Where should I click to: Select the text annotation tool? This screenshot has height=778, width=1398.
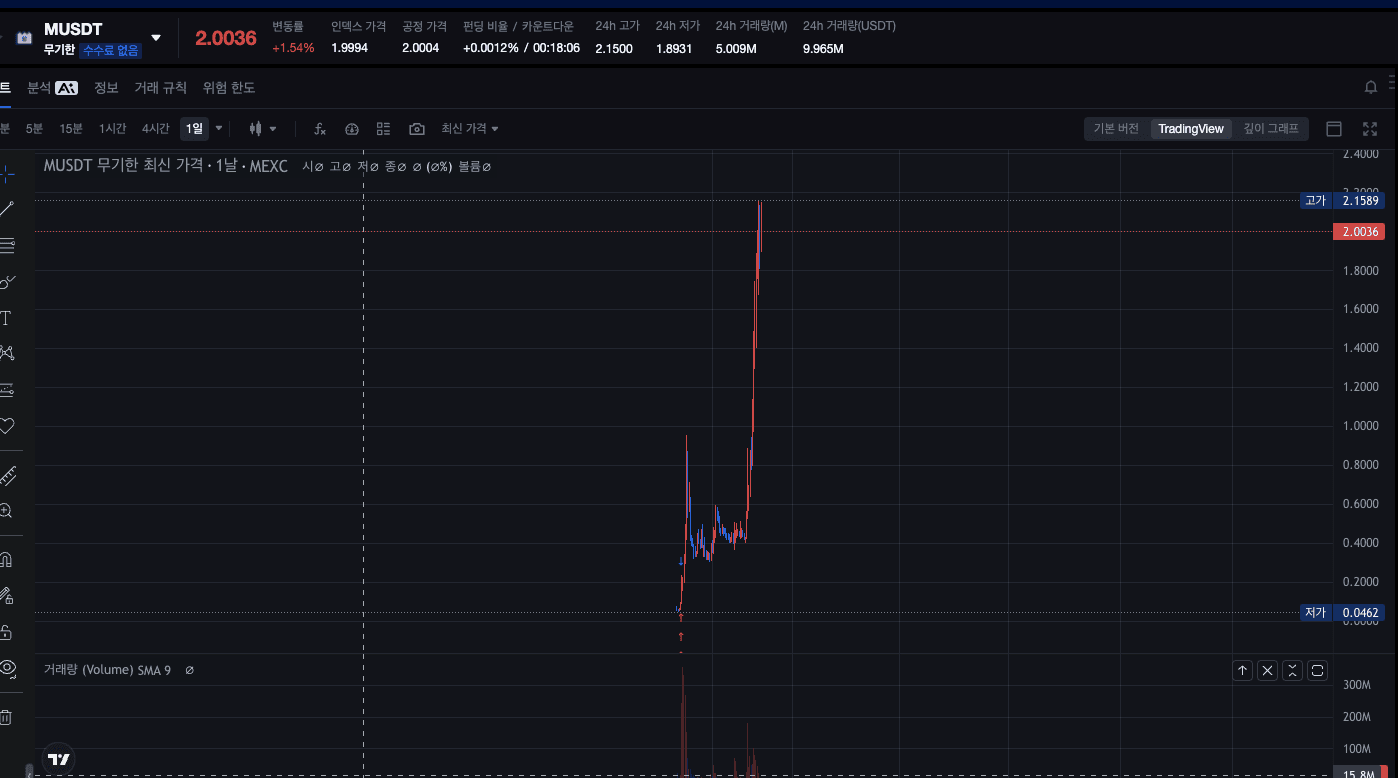[x=6, y=318]
